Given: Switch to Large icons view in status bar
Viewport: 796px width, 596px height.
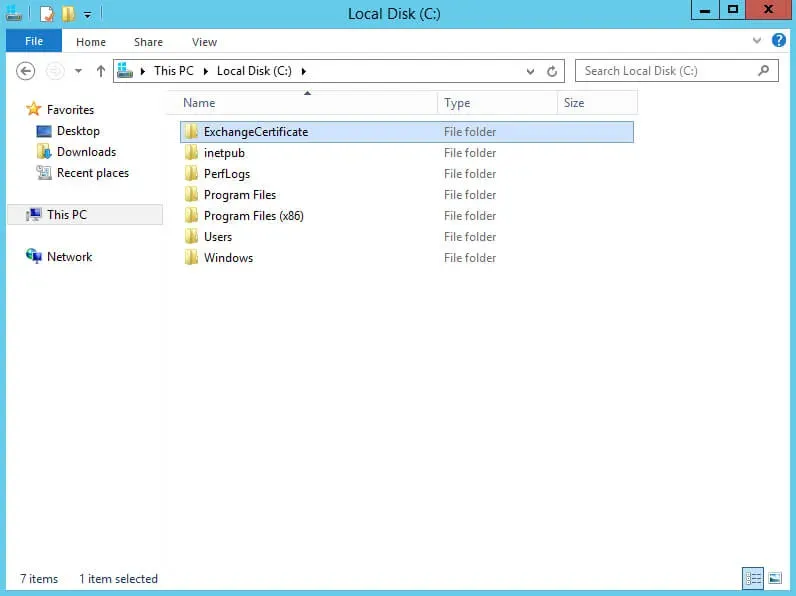Looking at the screenshot, I should 775,578.
